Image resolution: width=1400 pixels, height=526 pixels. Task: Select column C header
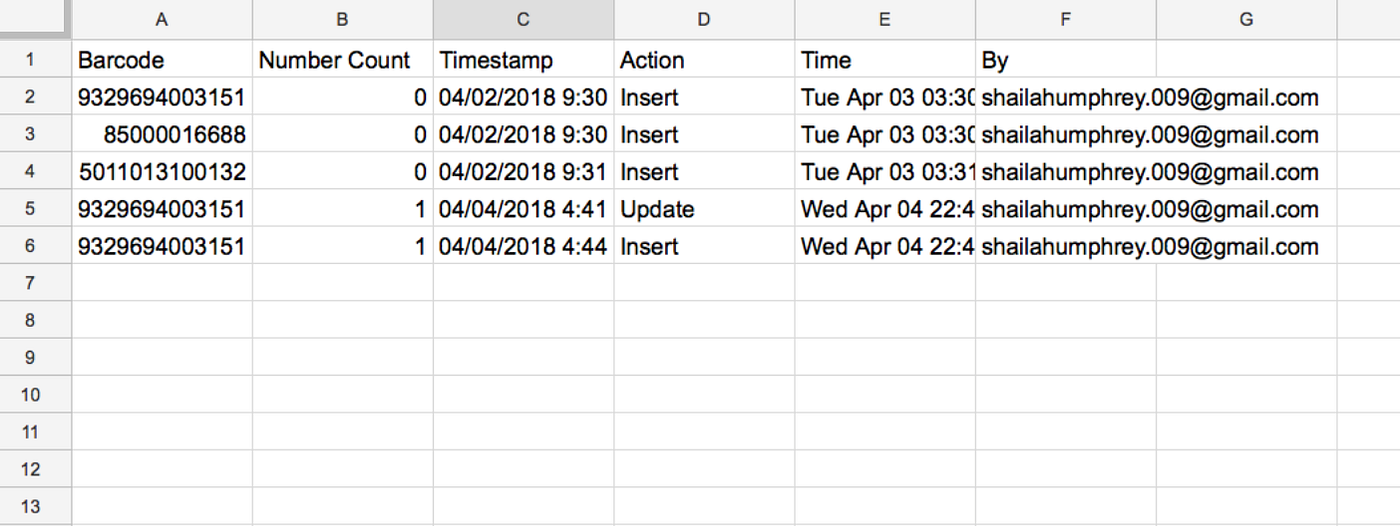pyautogui.click(x=523, y=19)
